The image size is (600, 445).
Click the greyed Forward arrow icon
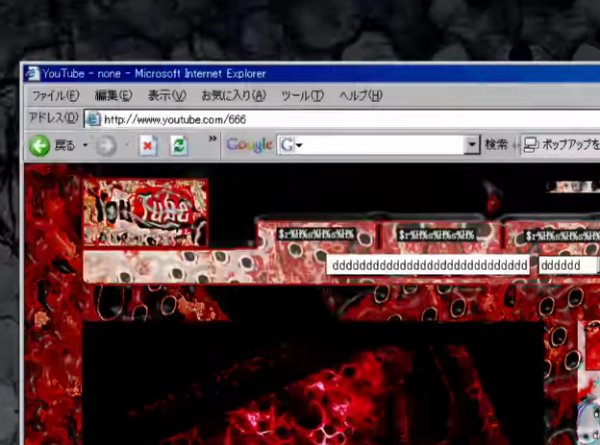tap(106, 146)
